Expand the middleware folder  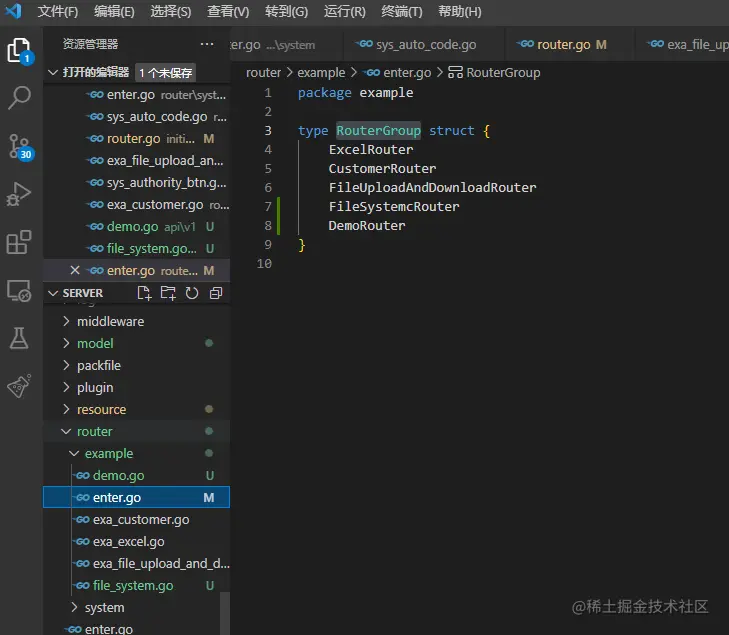137,321
